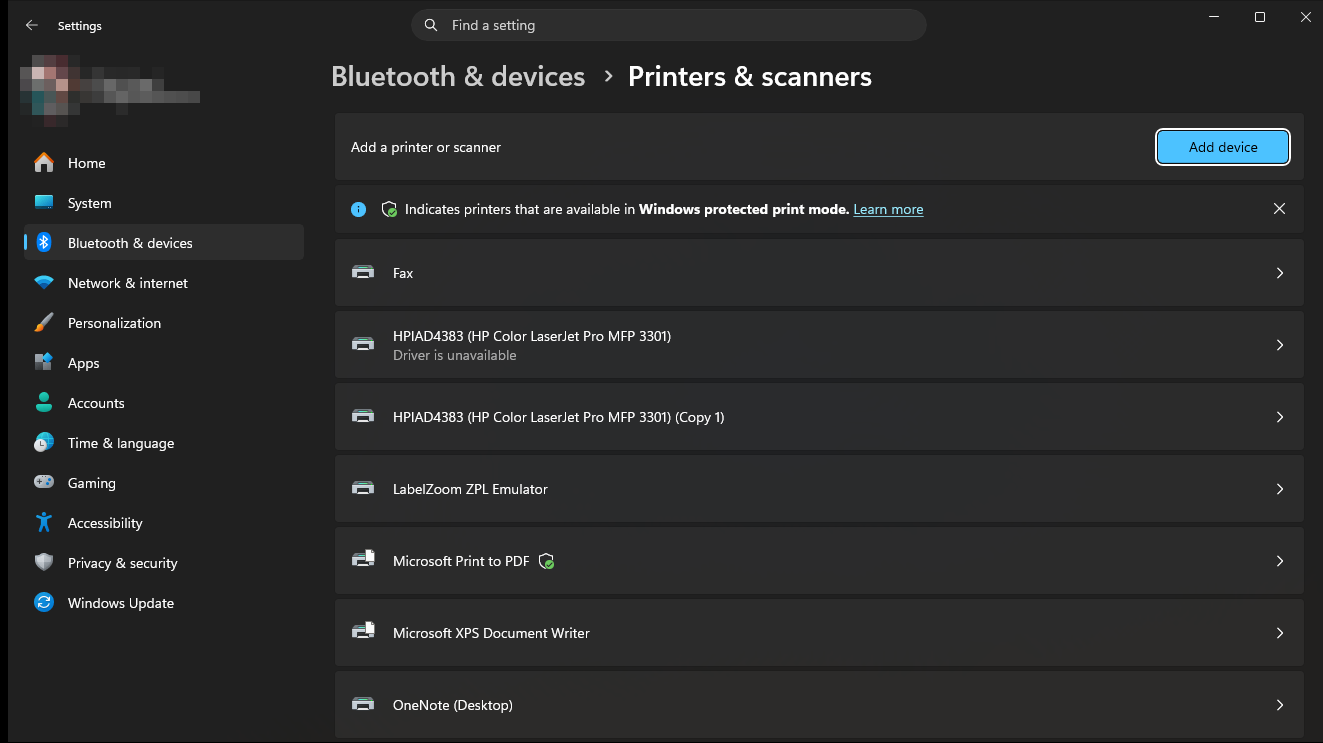Click the Fax printer icon
Viewport: 1323px width, 743px height.
click(364, 273)
